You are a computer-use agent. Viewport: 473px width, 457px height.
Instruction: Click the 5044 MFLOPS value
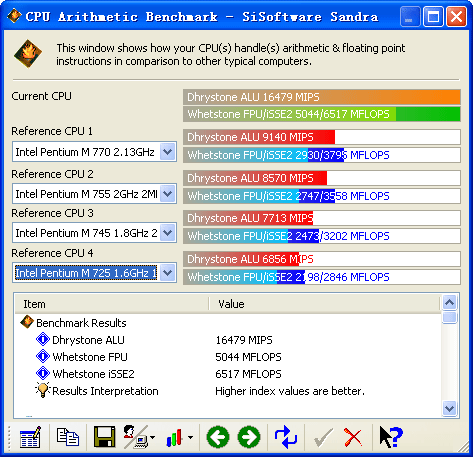(248, 357)
